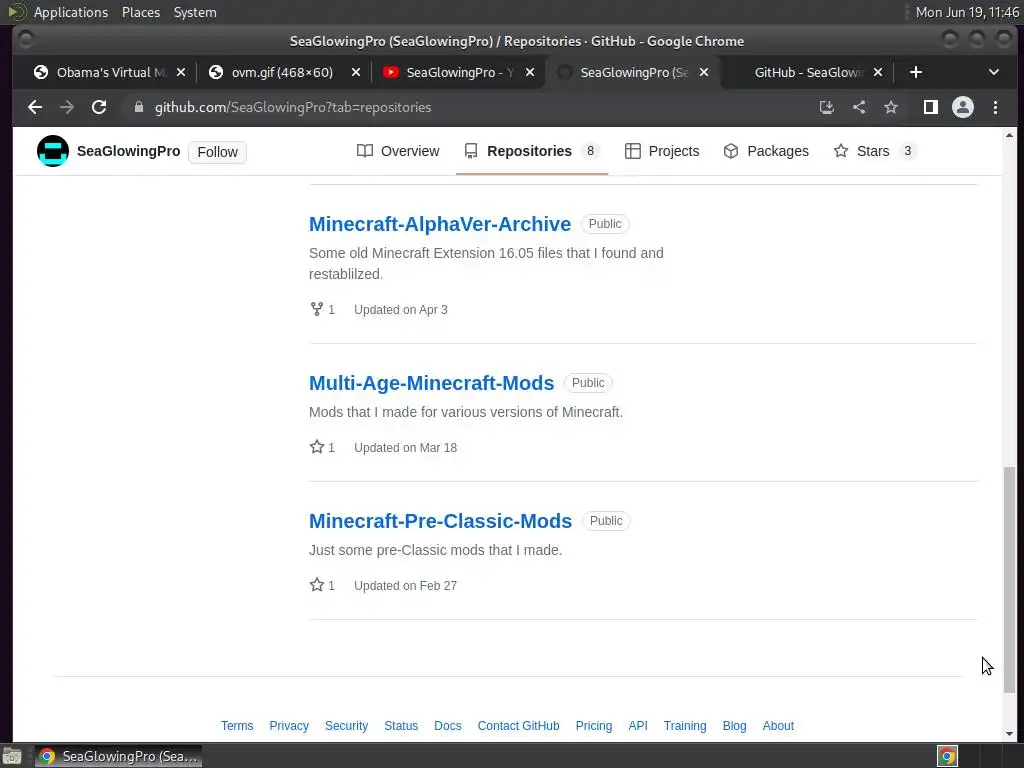Screen dimensions: 1024x768
Task: Click the About footer link
Action: pos(778,726)
